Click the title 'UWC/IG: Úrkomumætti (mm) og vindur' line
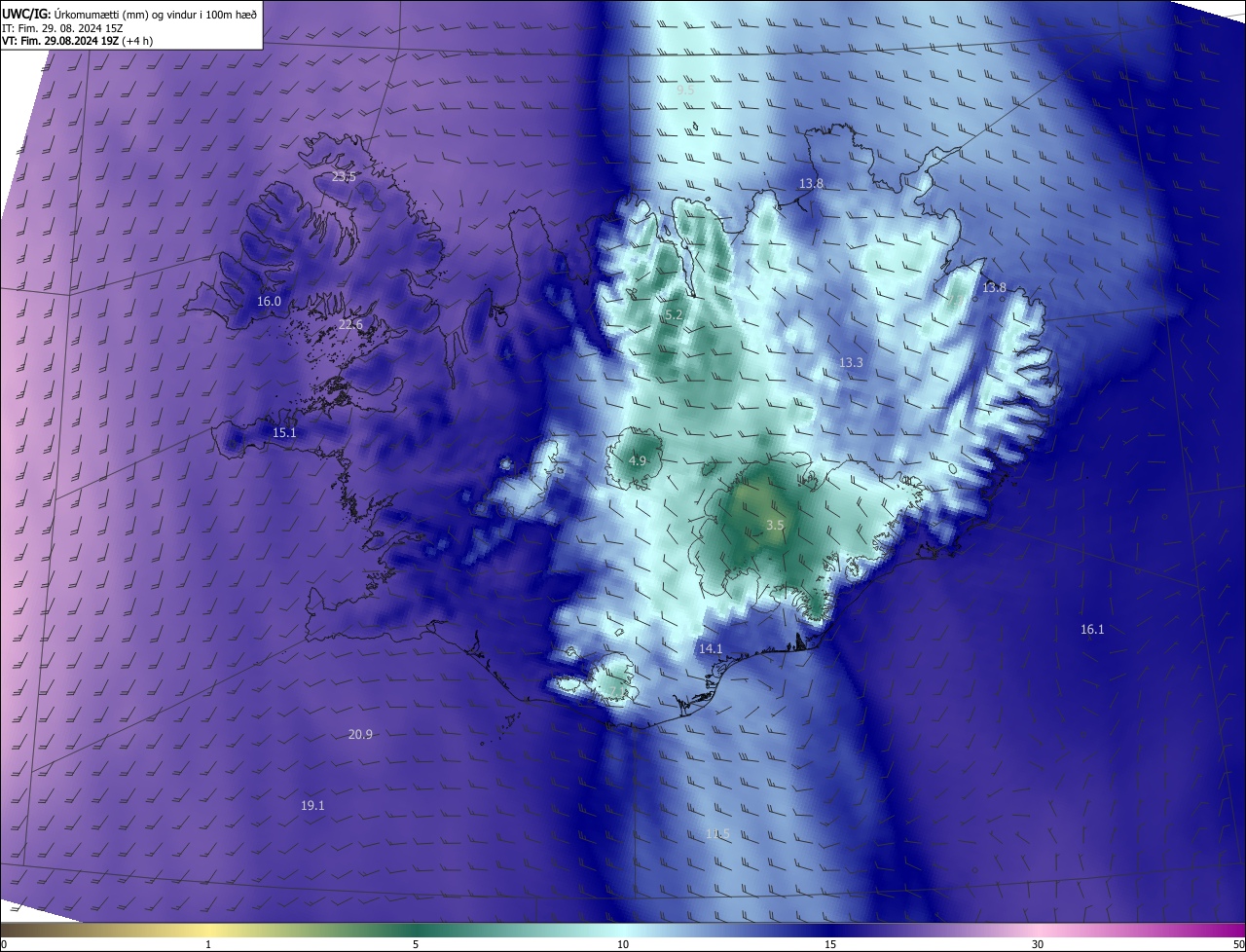 pyautogui.click(x=129, y=13)
